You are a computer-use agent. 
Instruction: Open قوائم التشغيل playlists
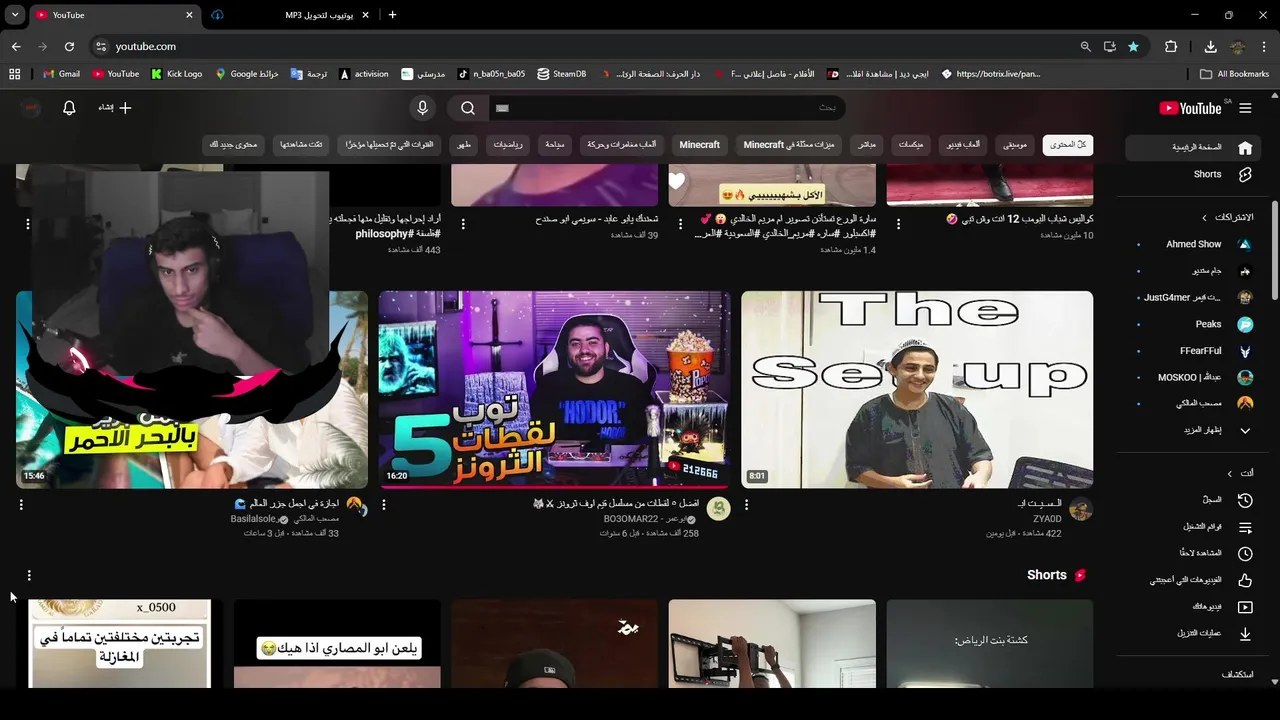(x=1195, y=526)
